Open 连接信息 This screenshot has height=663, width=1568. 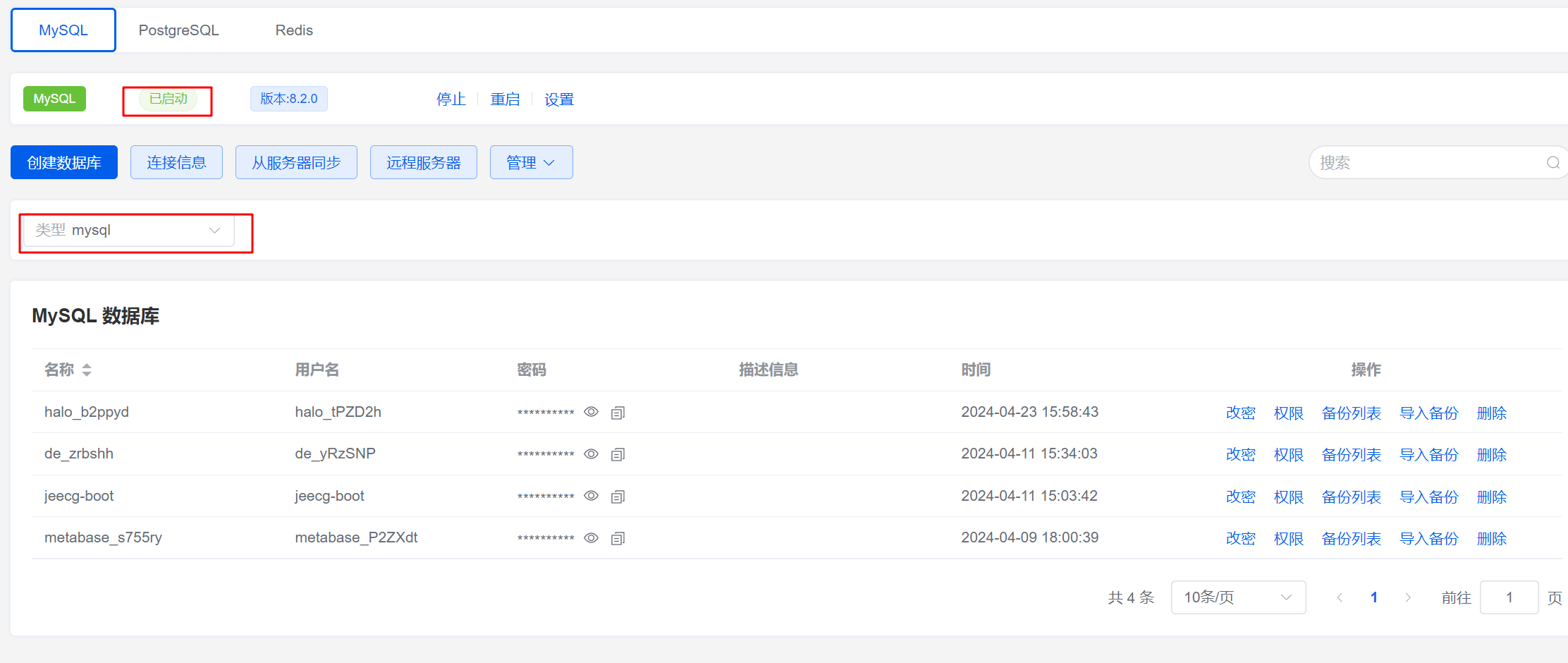click(x=176, y=162)
